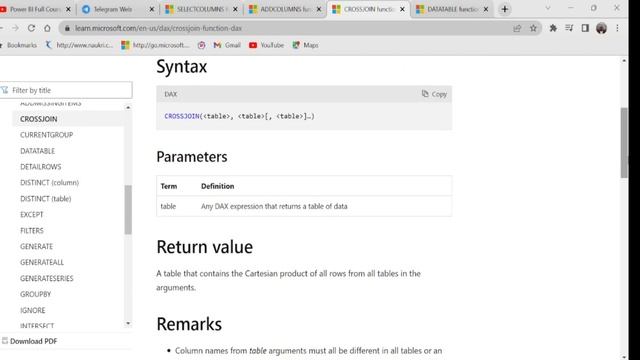
Task: Switch to the DATATABLE function tab
Action: tap(452, 9)
